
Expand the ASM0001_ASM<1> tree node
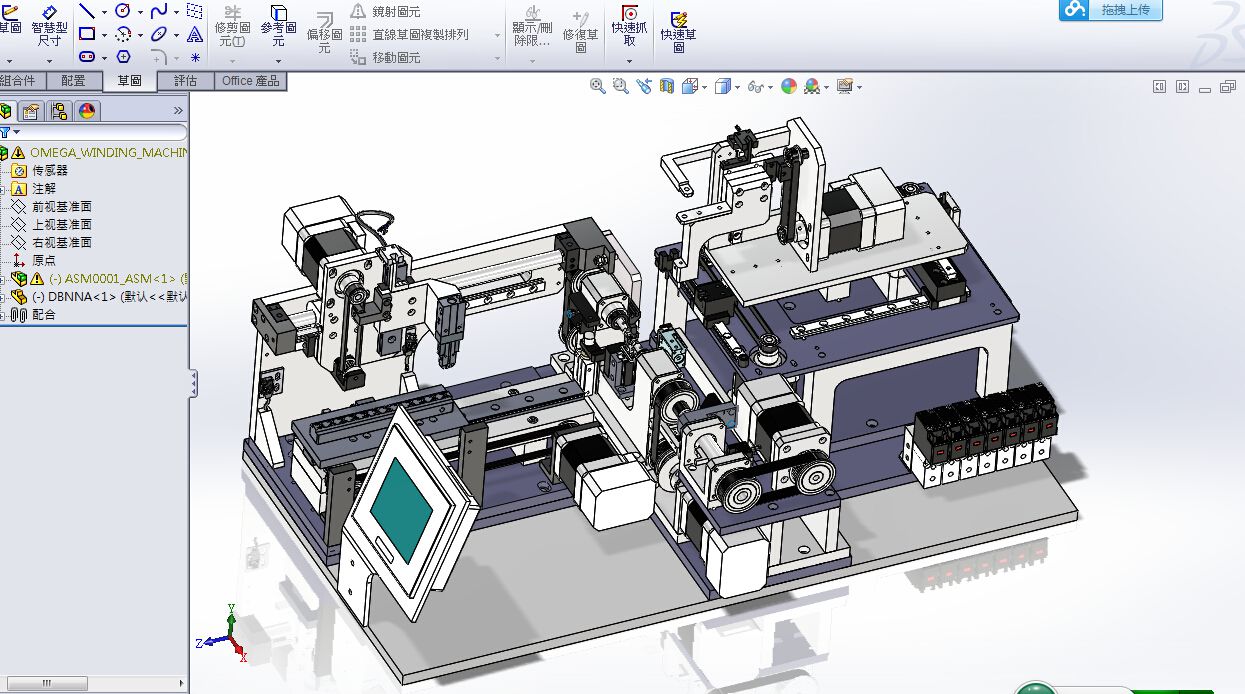click(x=4, y=279)
